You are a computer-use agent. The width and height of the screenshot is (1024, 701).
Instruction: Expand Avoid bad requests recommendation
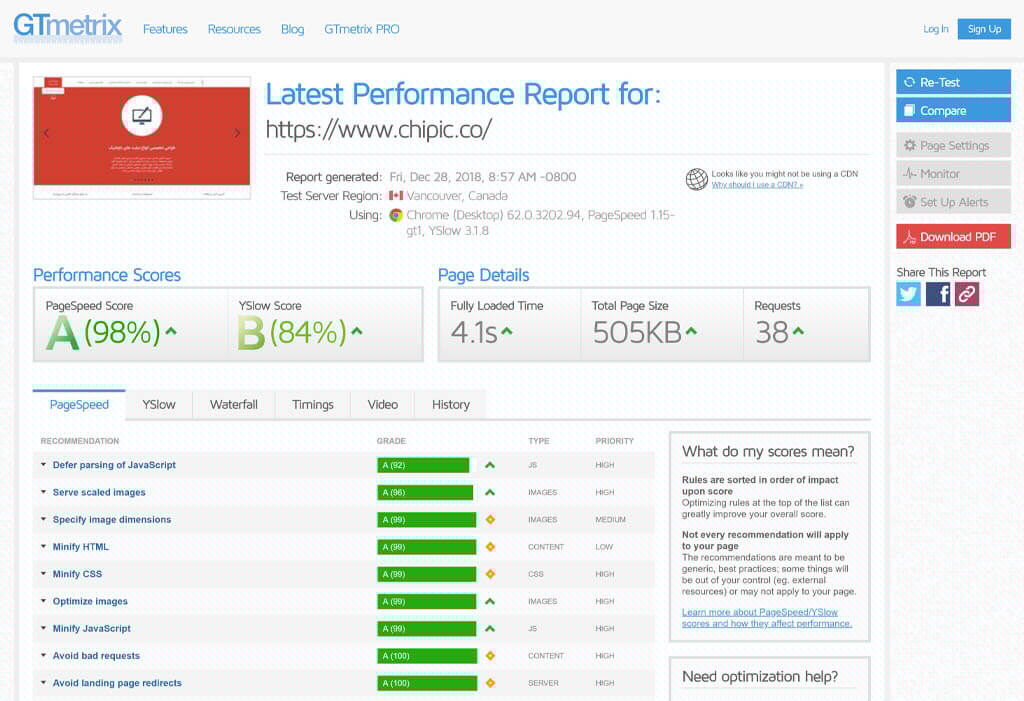tap(44, 655)
